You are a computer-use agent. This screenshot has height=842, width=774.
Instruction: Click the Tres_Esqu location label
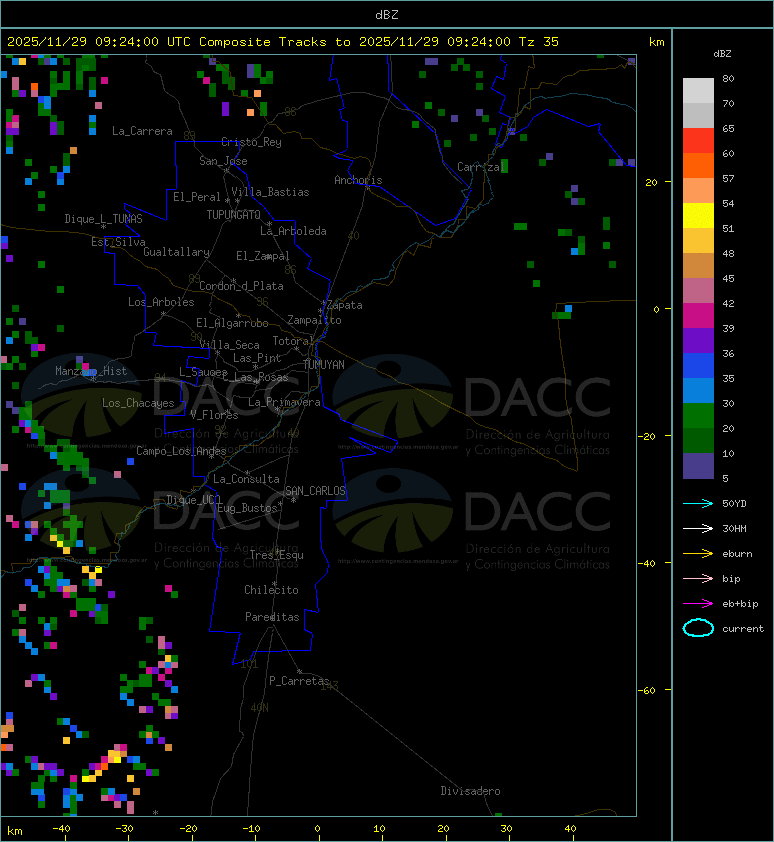[x=277, y=555]
